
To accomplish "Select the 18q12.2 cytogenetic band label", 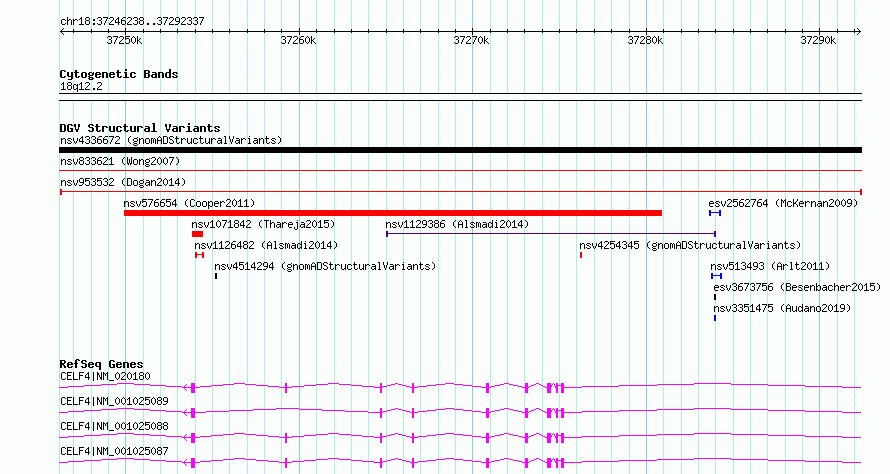I will point(81,86).
